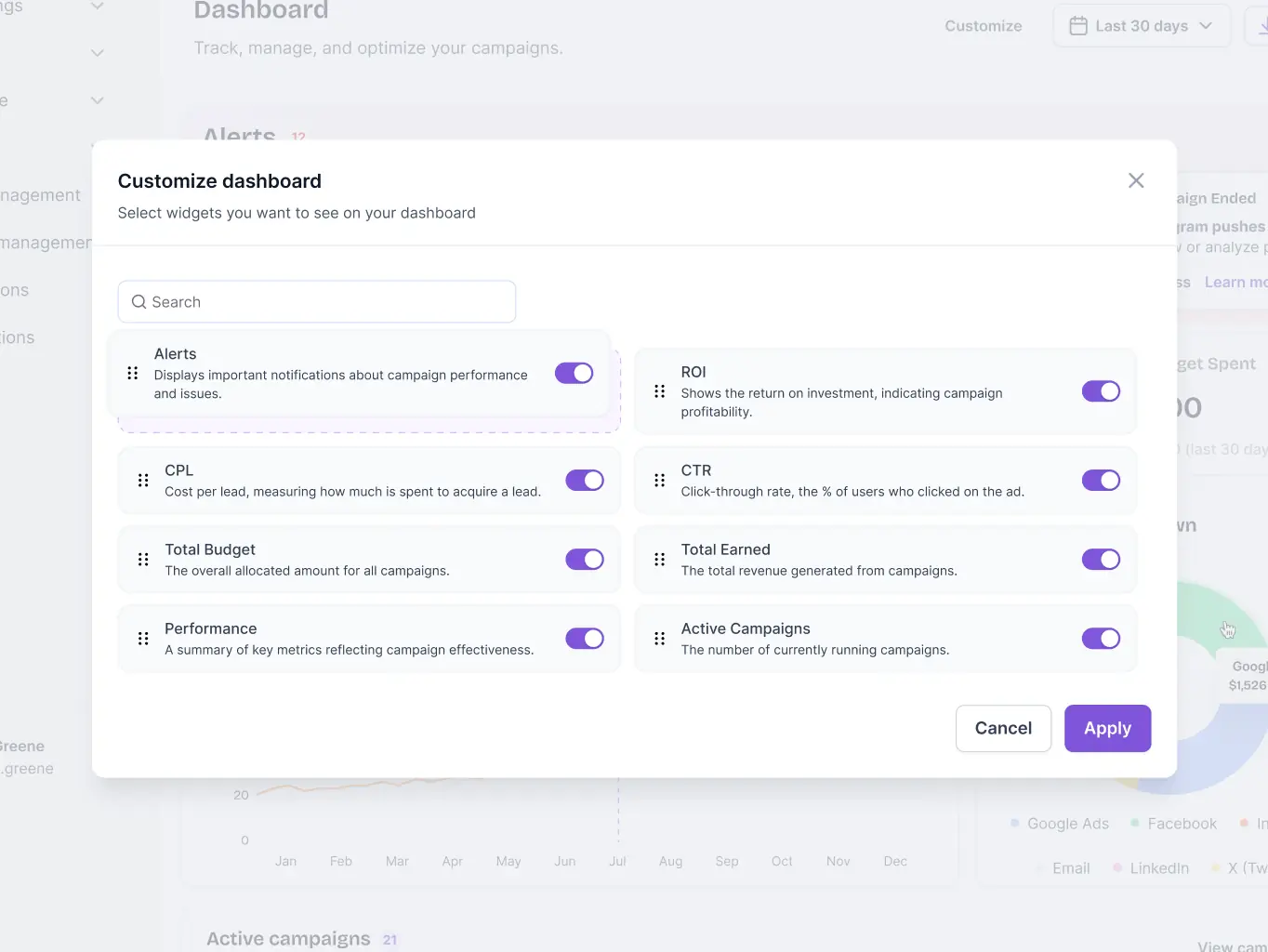This screenshot has width=1268, height=952.
Task: Click the Email legend entry
Action: (1063, 868)
